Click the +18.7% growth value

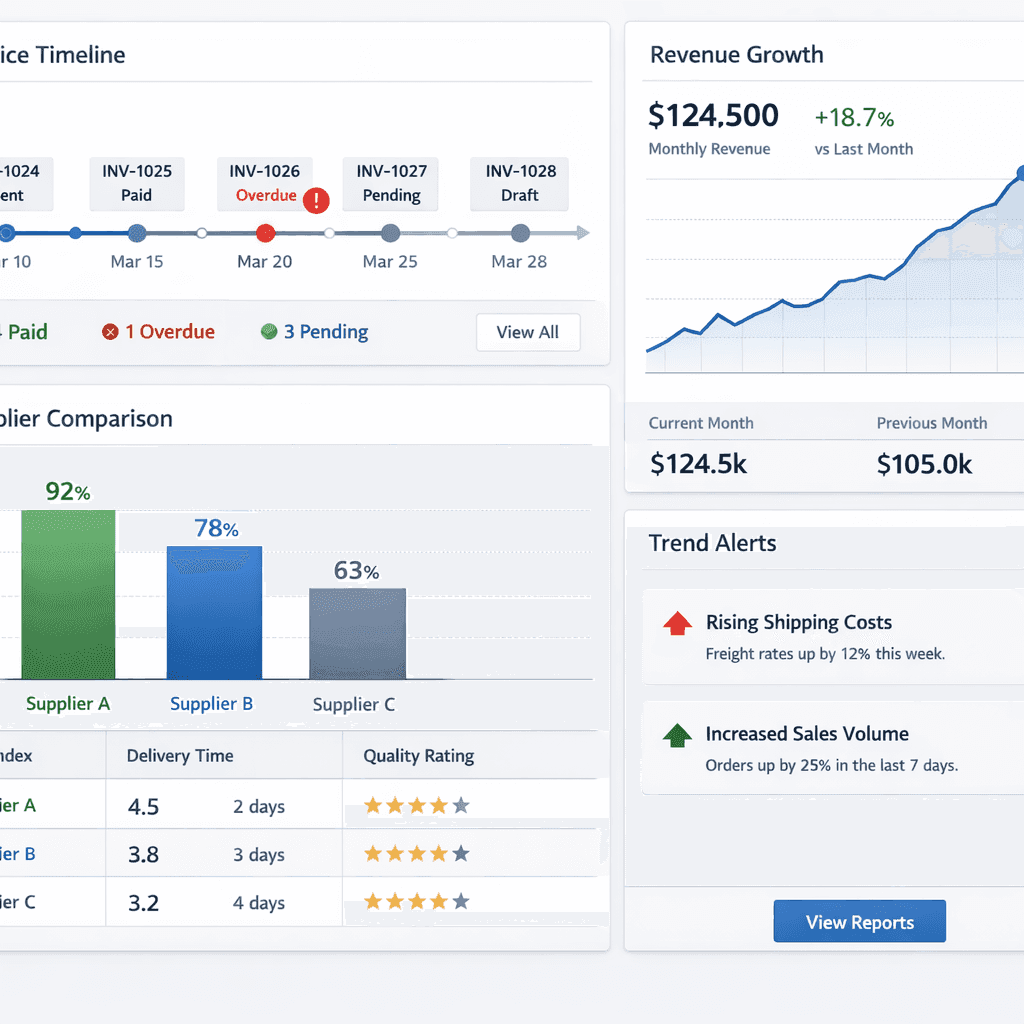[x=854, y=118]
